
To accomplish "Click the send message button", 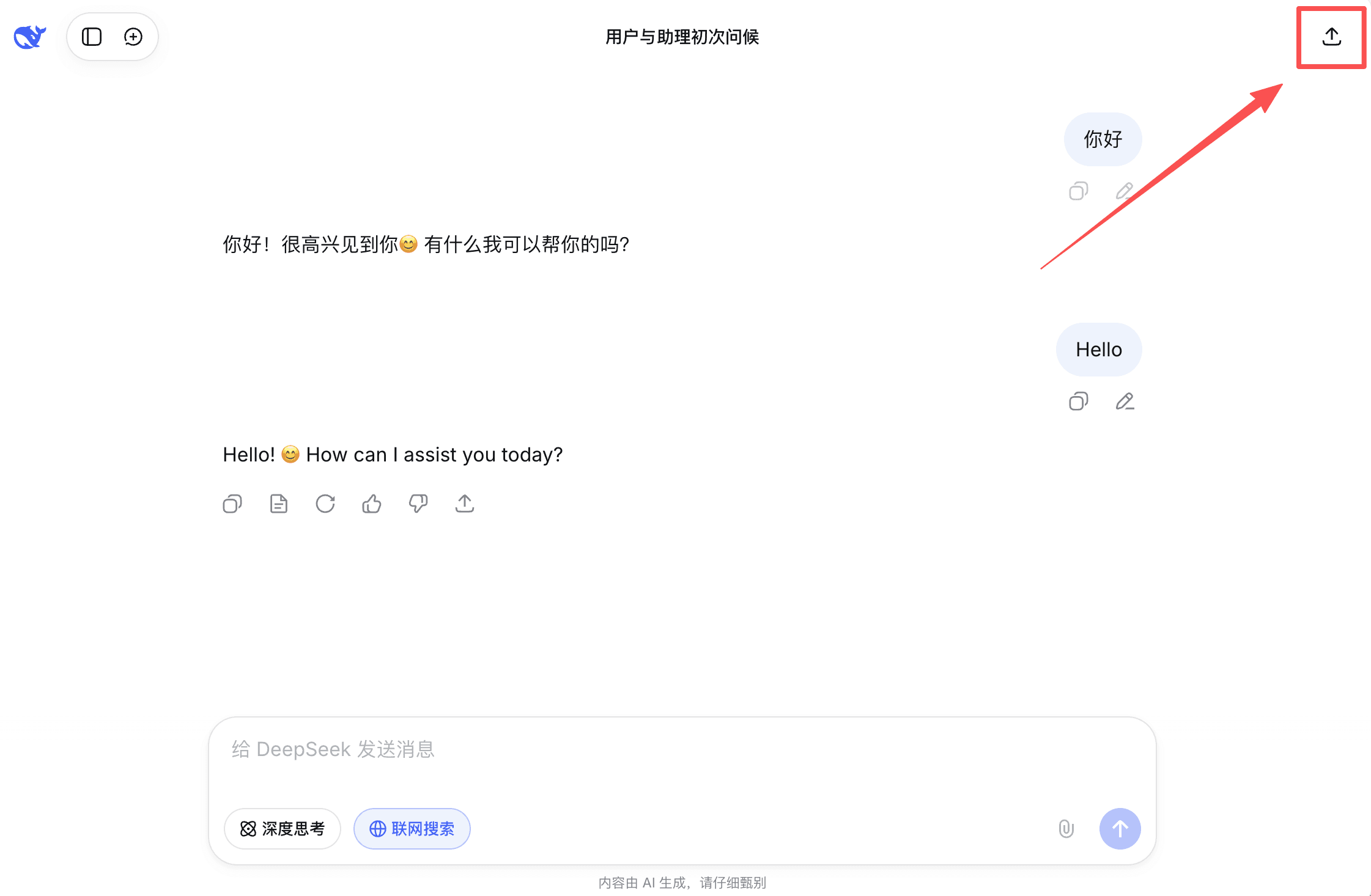I will (1119, 829).
